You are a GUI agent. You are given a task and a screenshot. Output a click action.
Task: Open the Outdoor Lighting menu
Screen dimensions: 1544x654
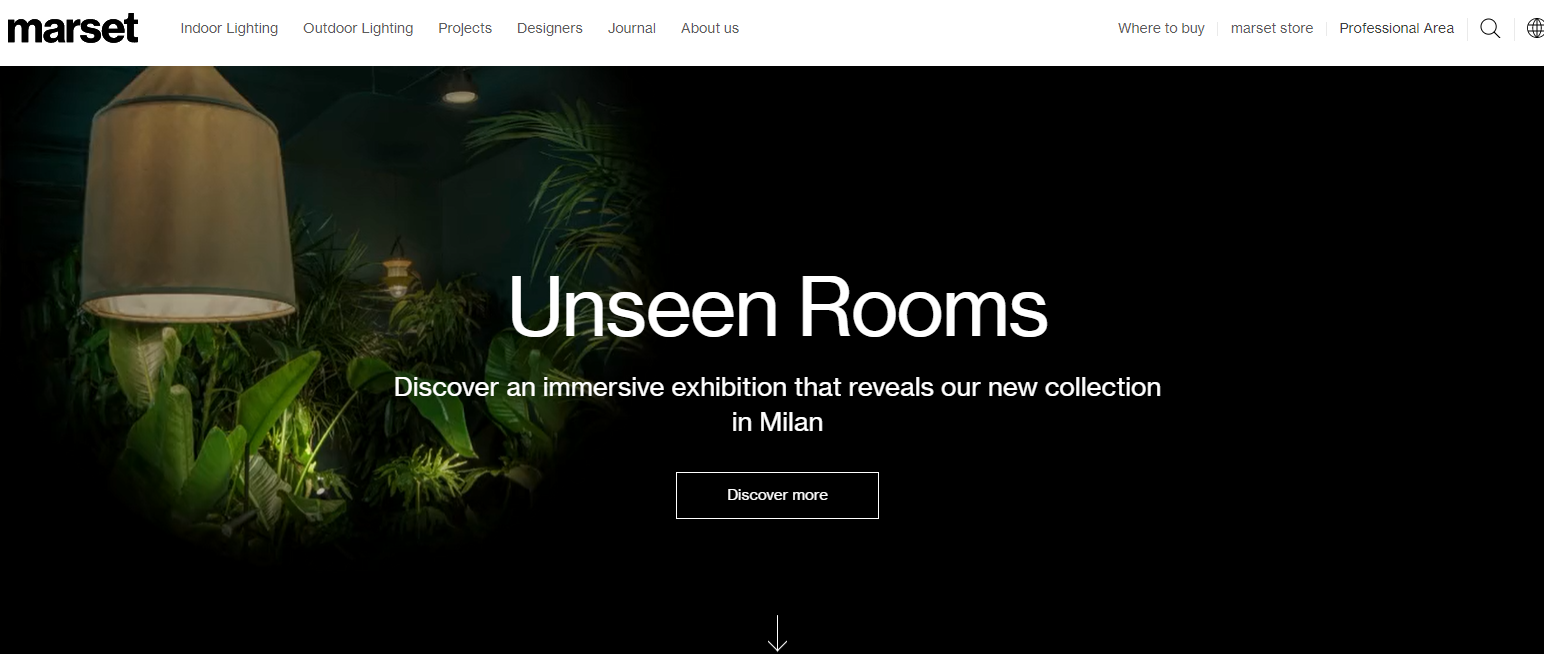pos(358,28)
